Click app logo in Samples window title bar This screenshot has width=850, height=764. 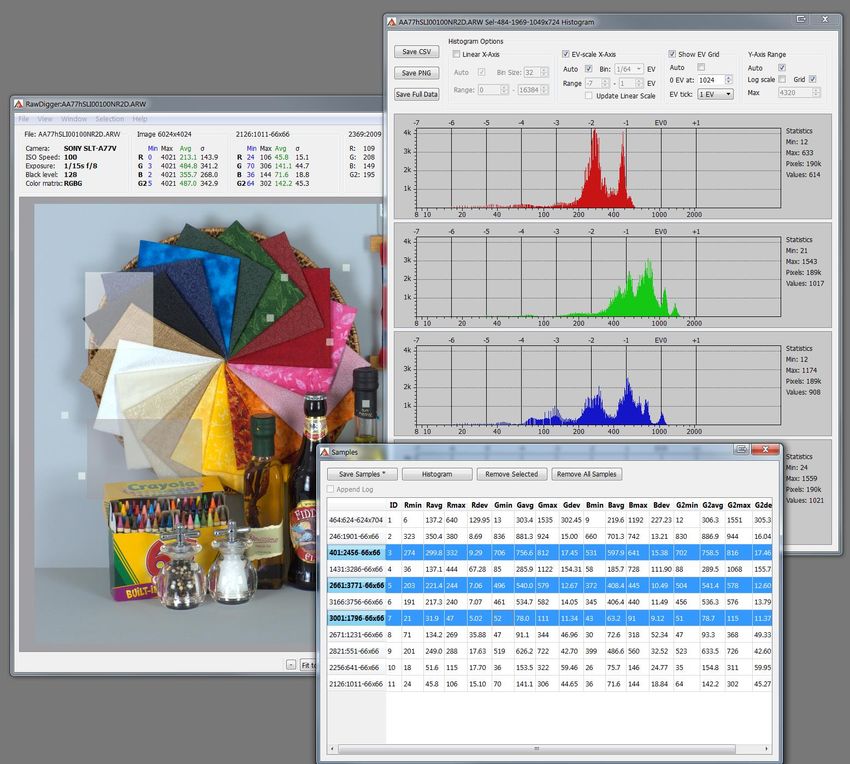tap(325, 452)
